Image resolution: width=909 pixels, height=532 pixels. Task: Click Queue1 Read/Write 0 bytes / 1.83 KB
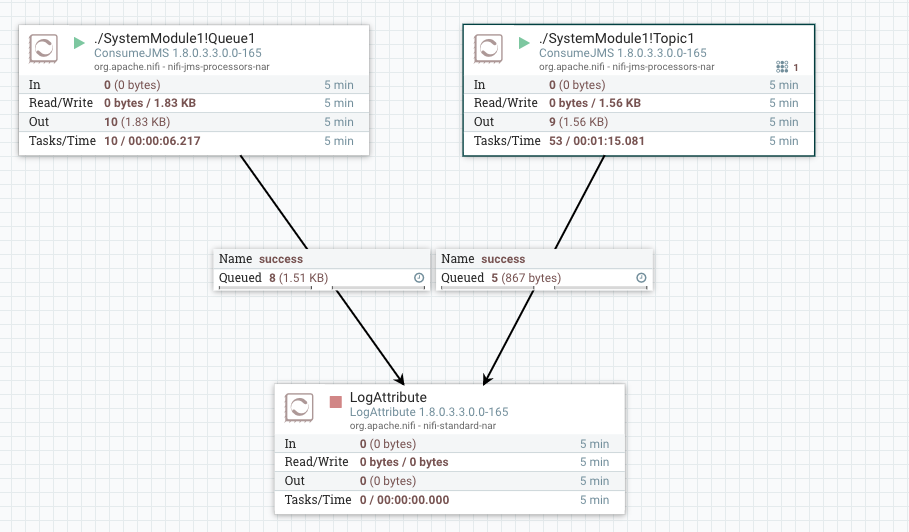click(x=150, y=103)
